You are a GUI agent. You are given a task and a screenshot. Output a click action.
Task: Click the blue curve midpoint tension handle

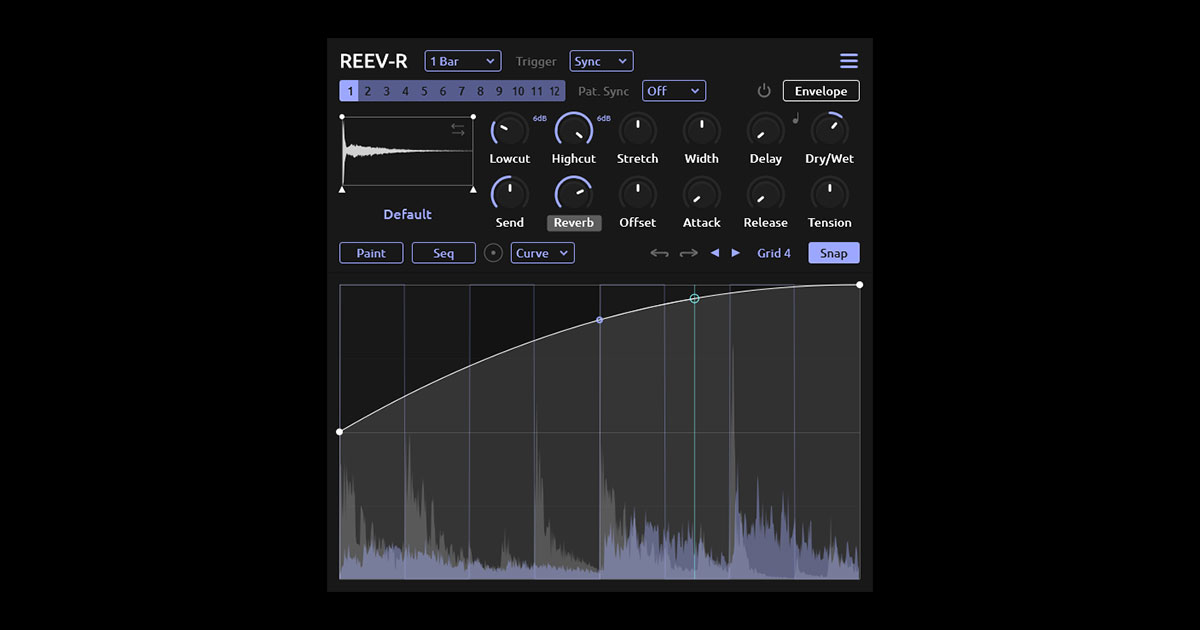click(x=600, y=320)
